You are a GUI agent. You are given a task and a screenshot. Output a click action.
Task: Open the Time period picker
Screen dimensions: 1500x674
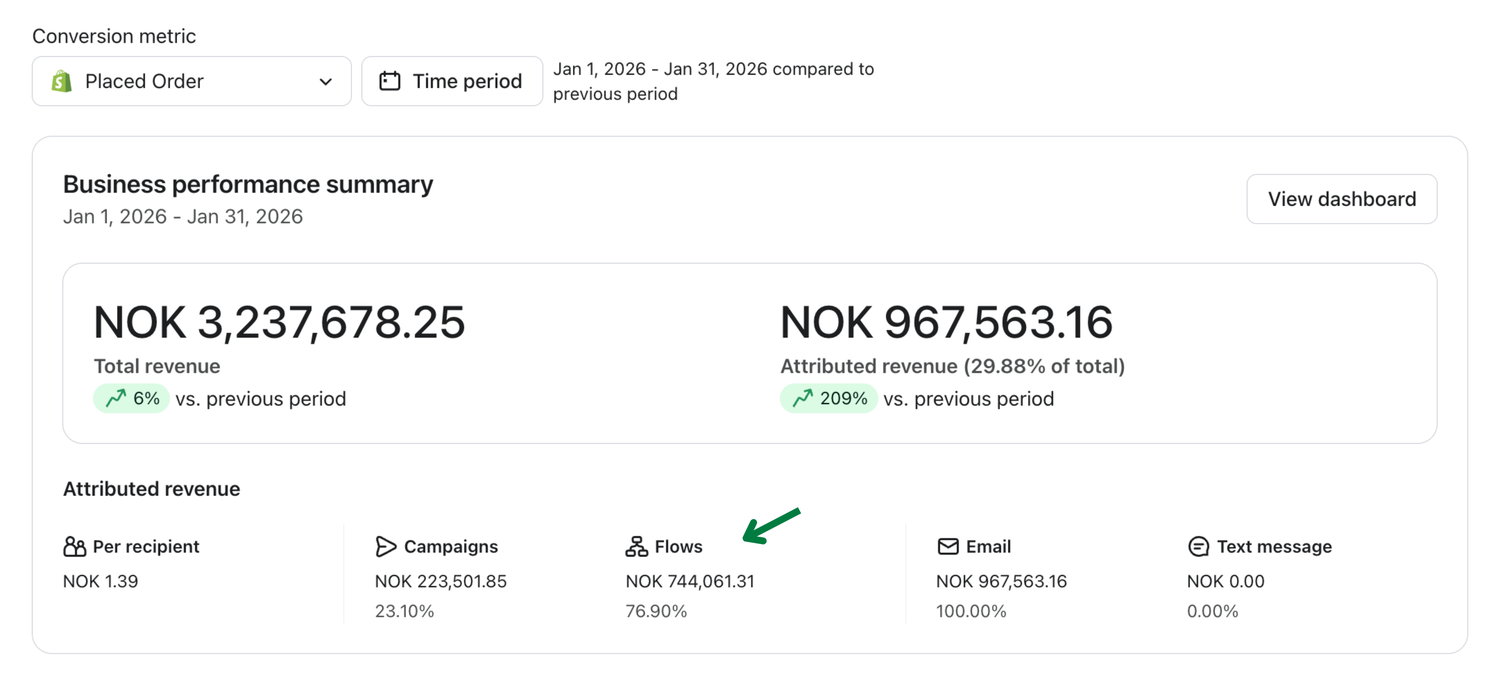click(x=452, y=81)
